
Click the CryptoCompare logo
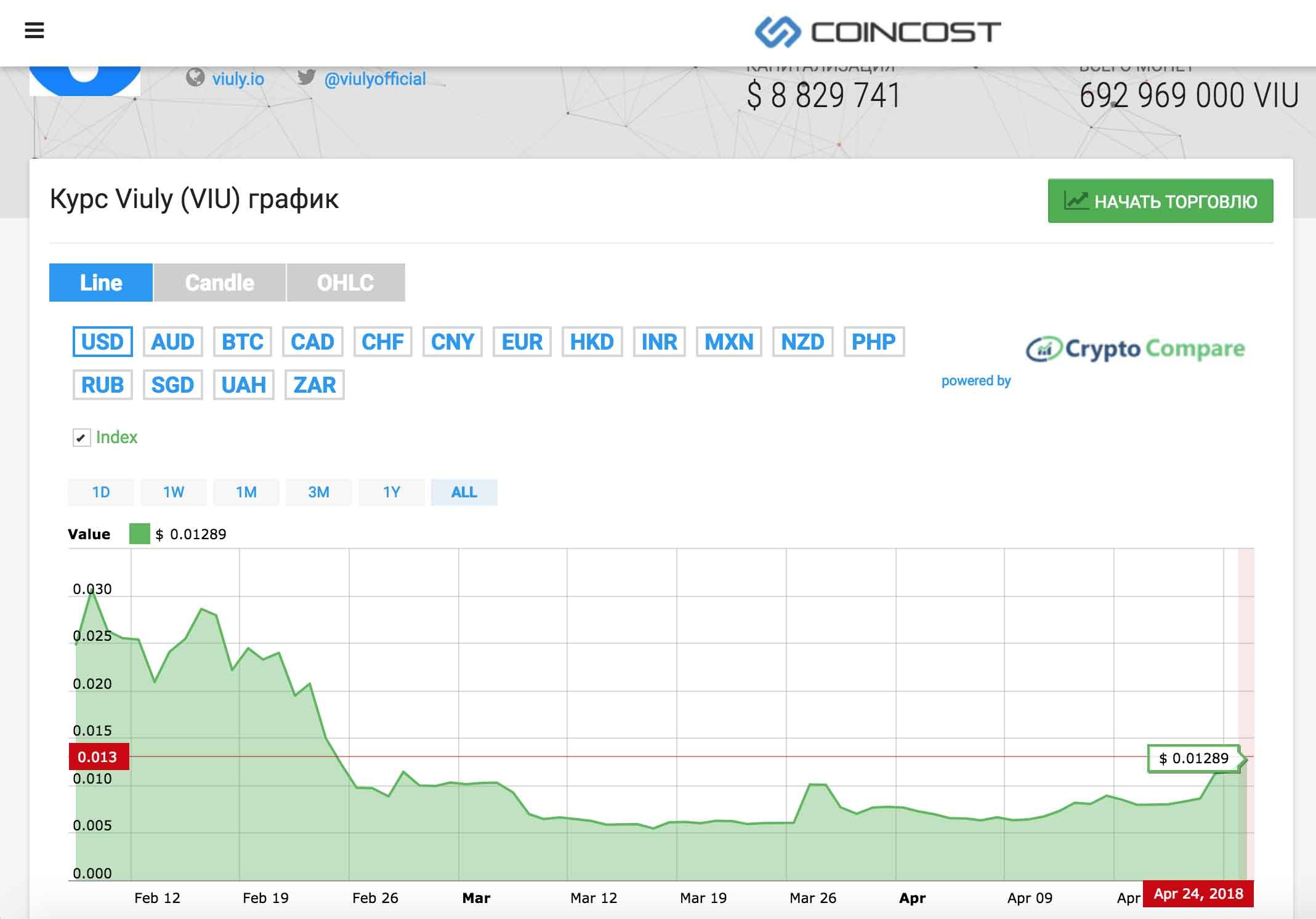(1134, 349)
